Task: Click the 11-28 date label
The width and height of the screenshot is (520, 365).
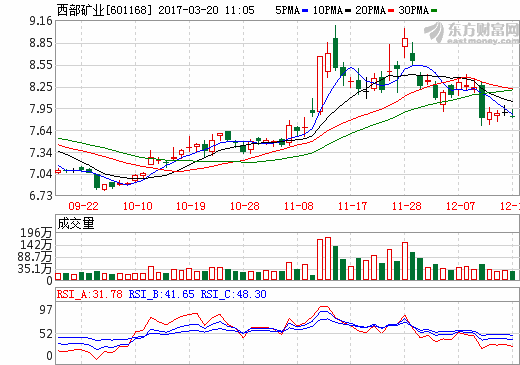Action: click(x=406, y=206)
